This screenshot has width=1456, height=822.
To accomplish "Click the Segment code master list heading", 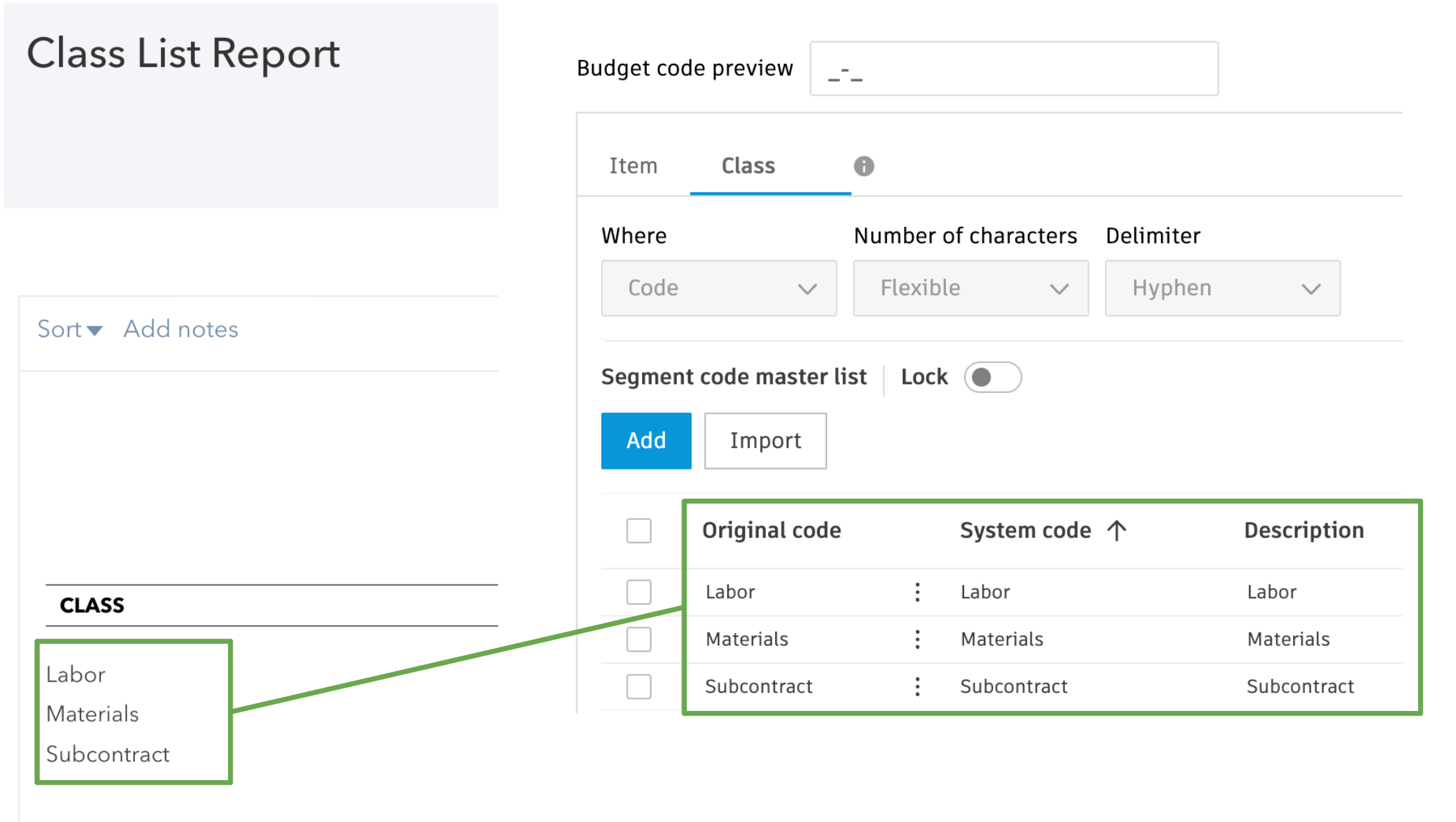I will [734, 377].
